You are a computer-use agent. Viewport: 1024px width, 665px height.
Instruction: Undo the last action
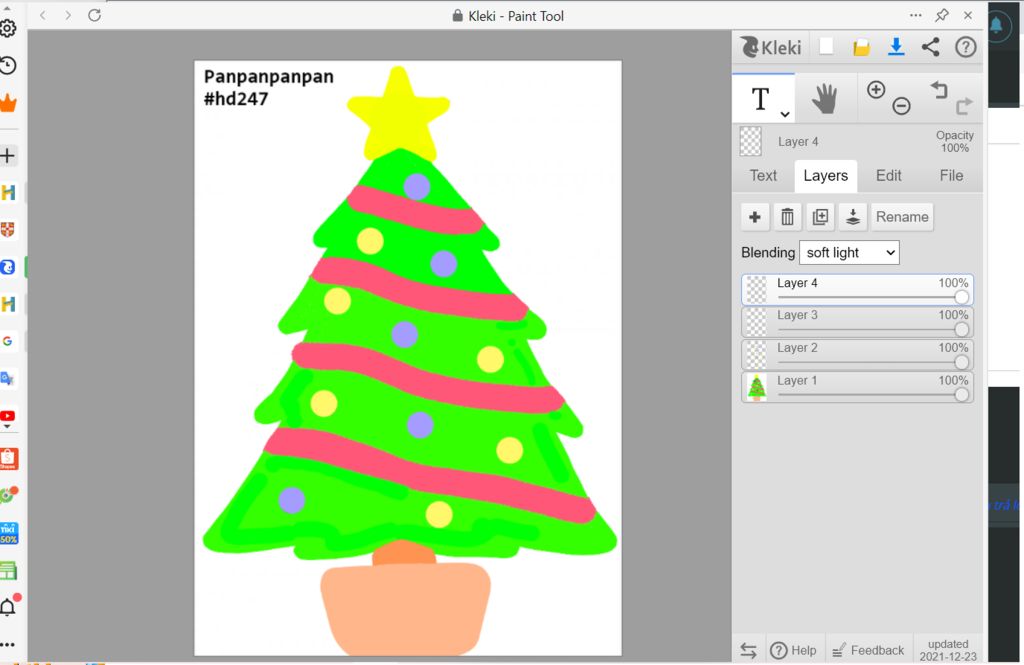938,89
